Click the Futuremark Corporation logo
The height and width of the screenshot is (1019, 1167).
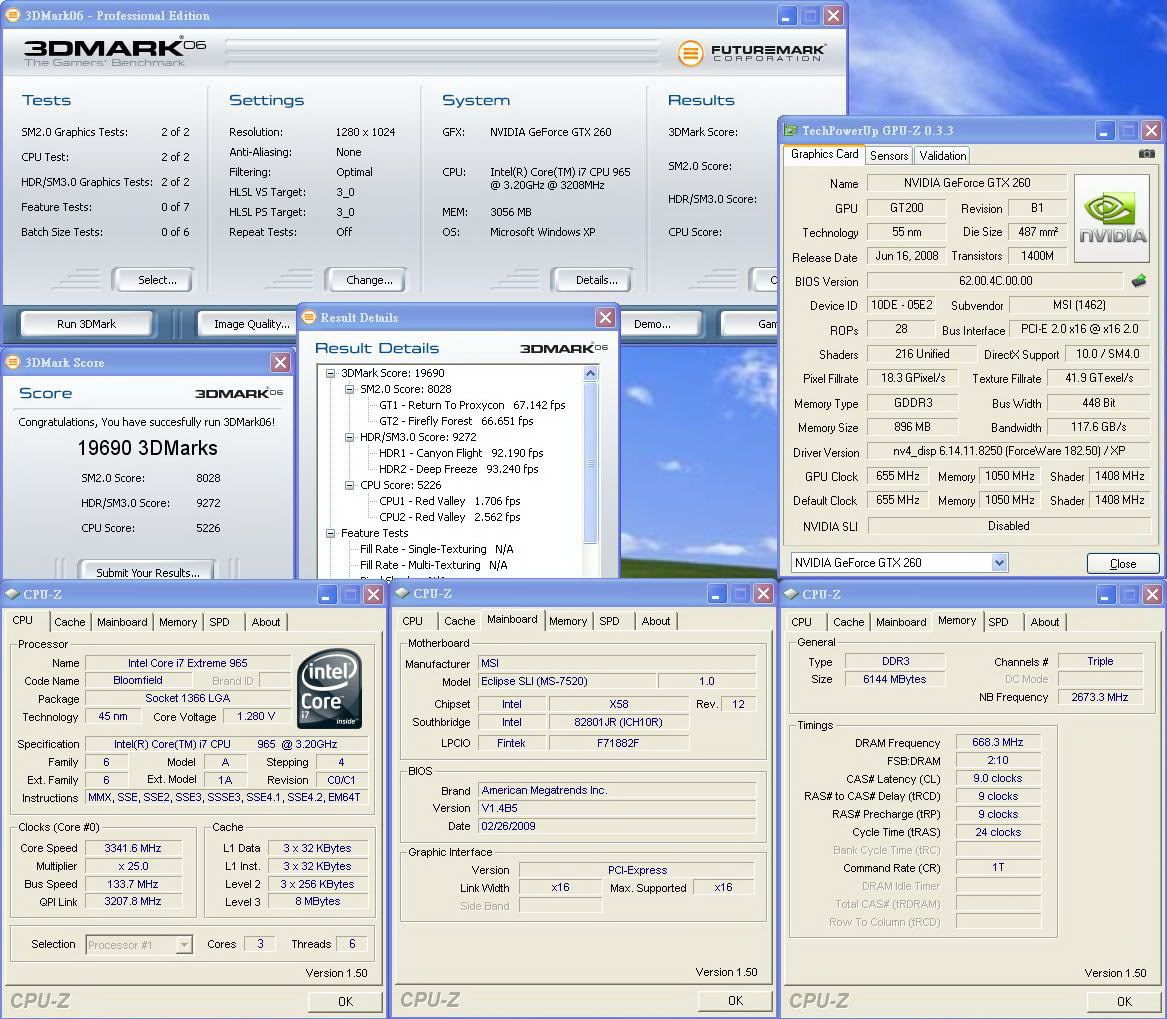(752, 53)
